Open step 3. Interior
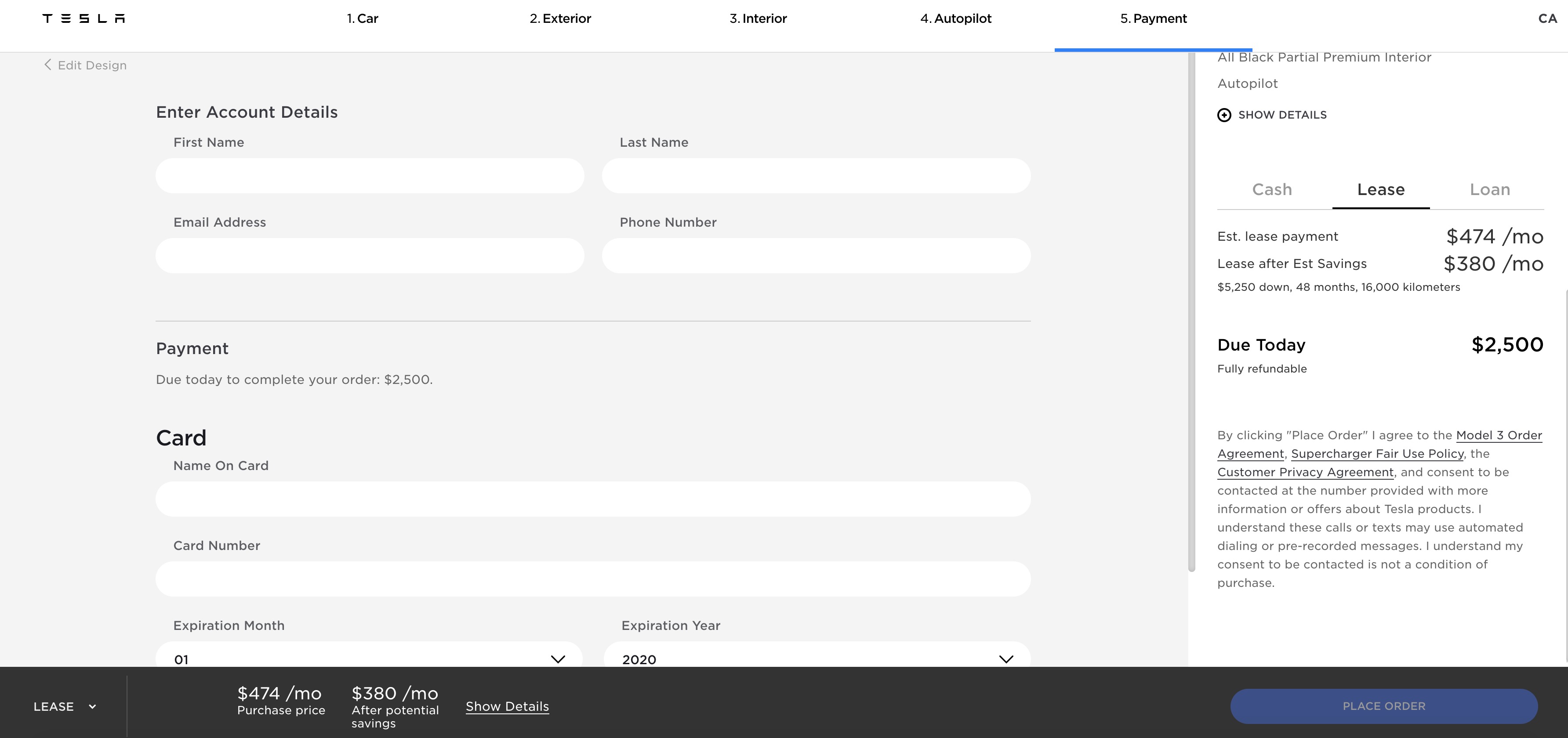The height and width of the screenshot is (738, 1568). [758, 18]
